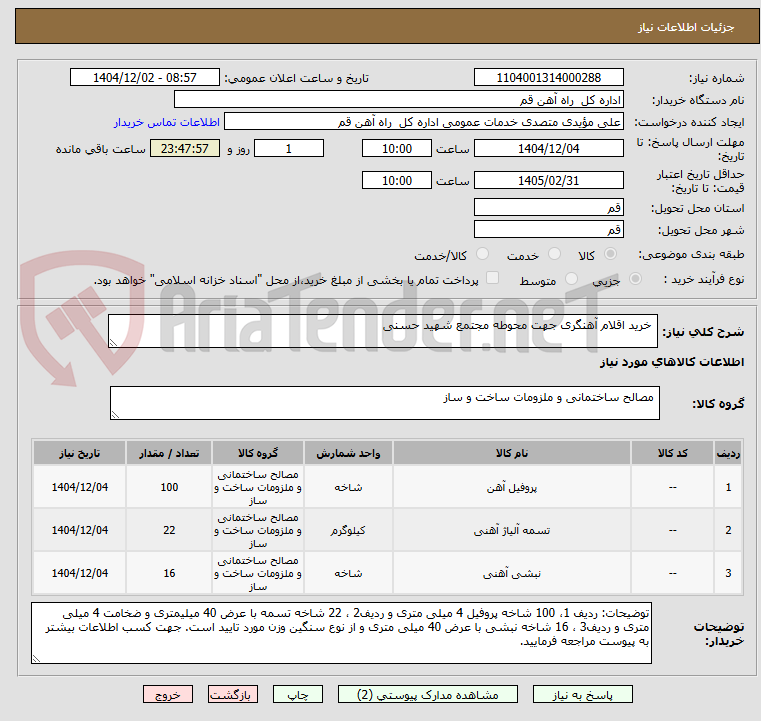761x721 pixels.
Task: Click the remaining days field showing 1
Action: [x=289, y=148]
